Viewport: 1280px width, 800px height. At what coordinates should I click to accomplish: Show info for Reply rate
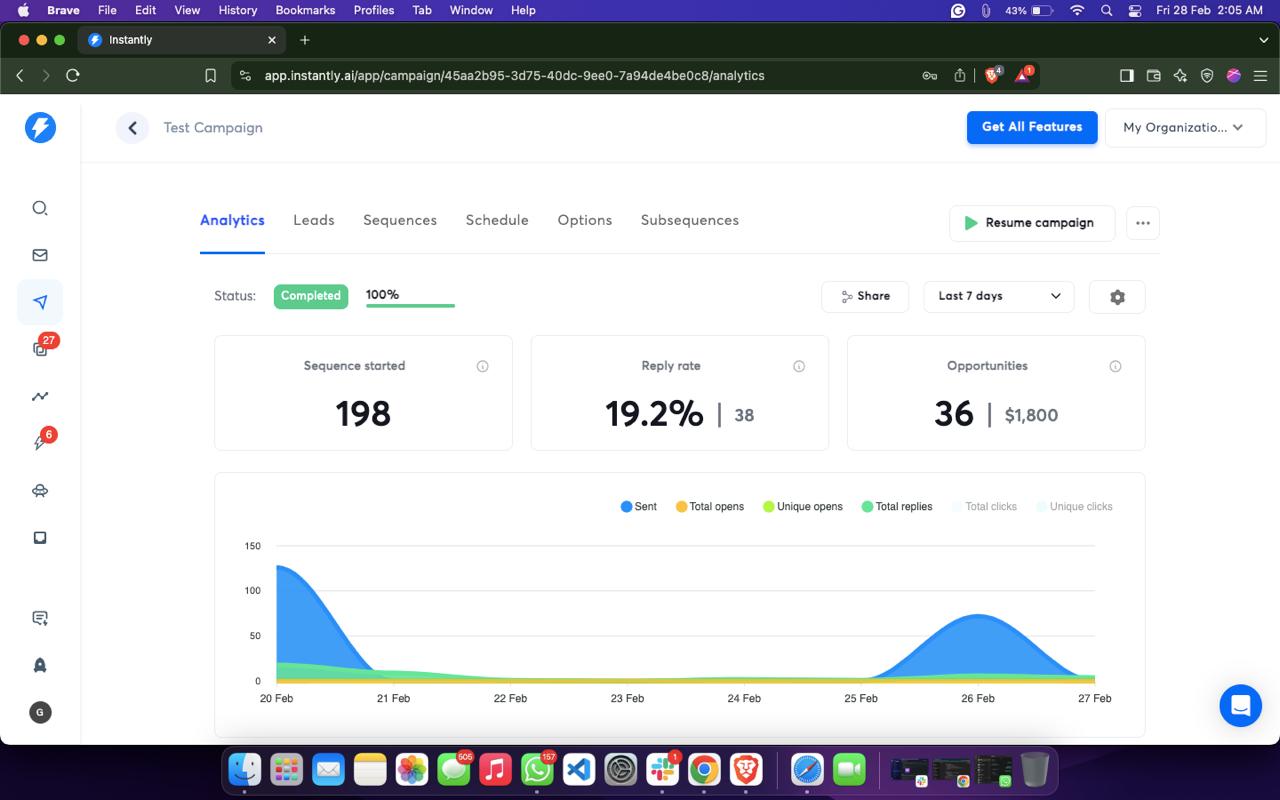tap(799, 366)
